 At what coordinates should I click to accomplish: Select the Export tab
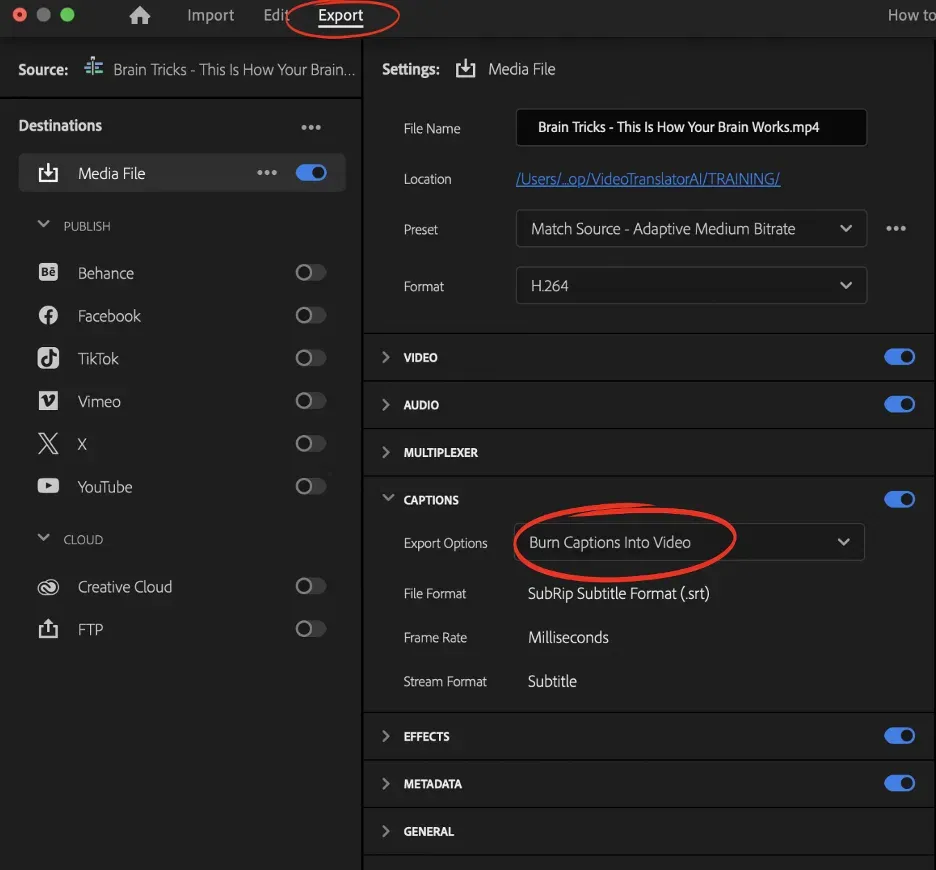[x=340, y=15]
